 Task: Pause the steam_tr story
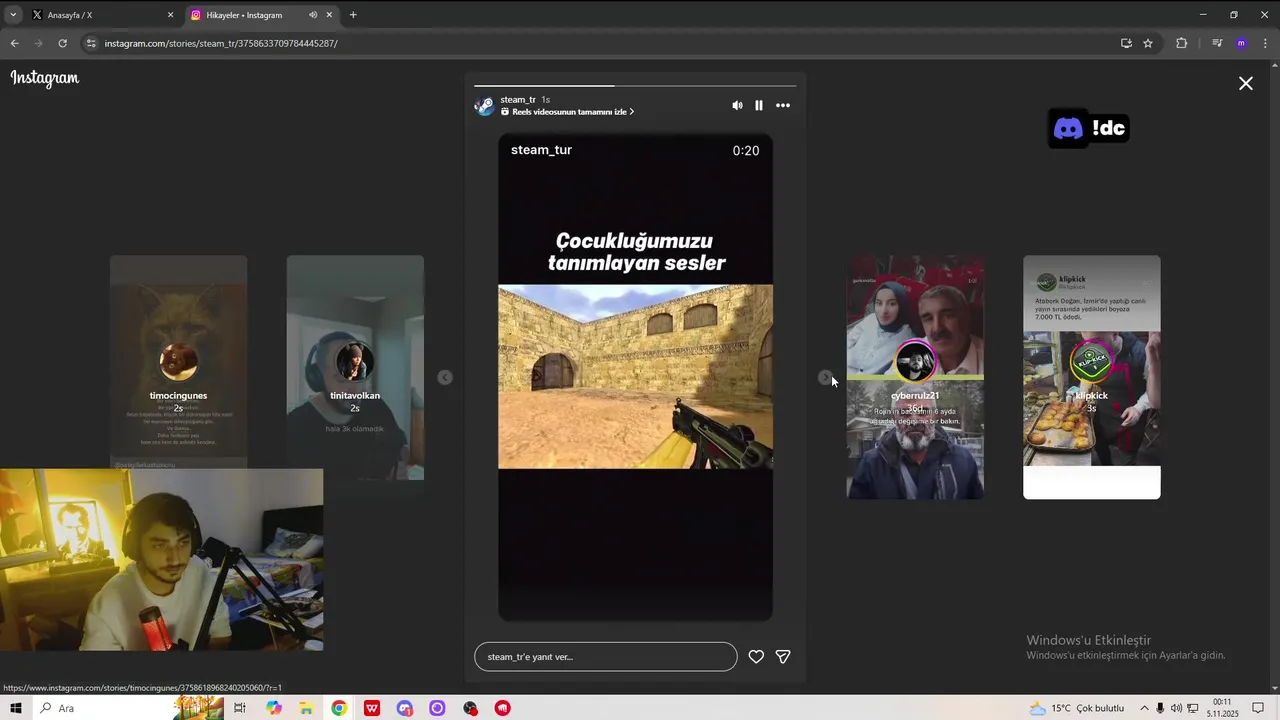[x=759, y=105]
